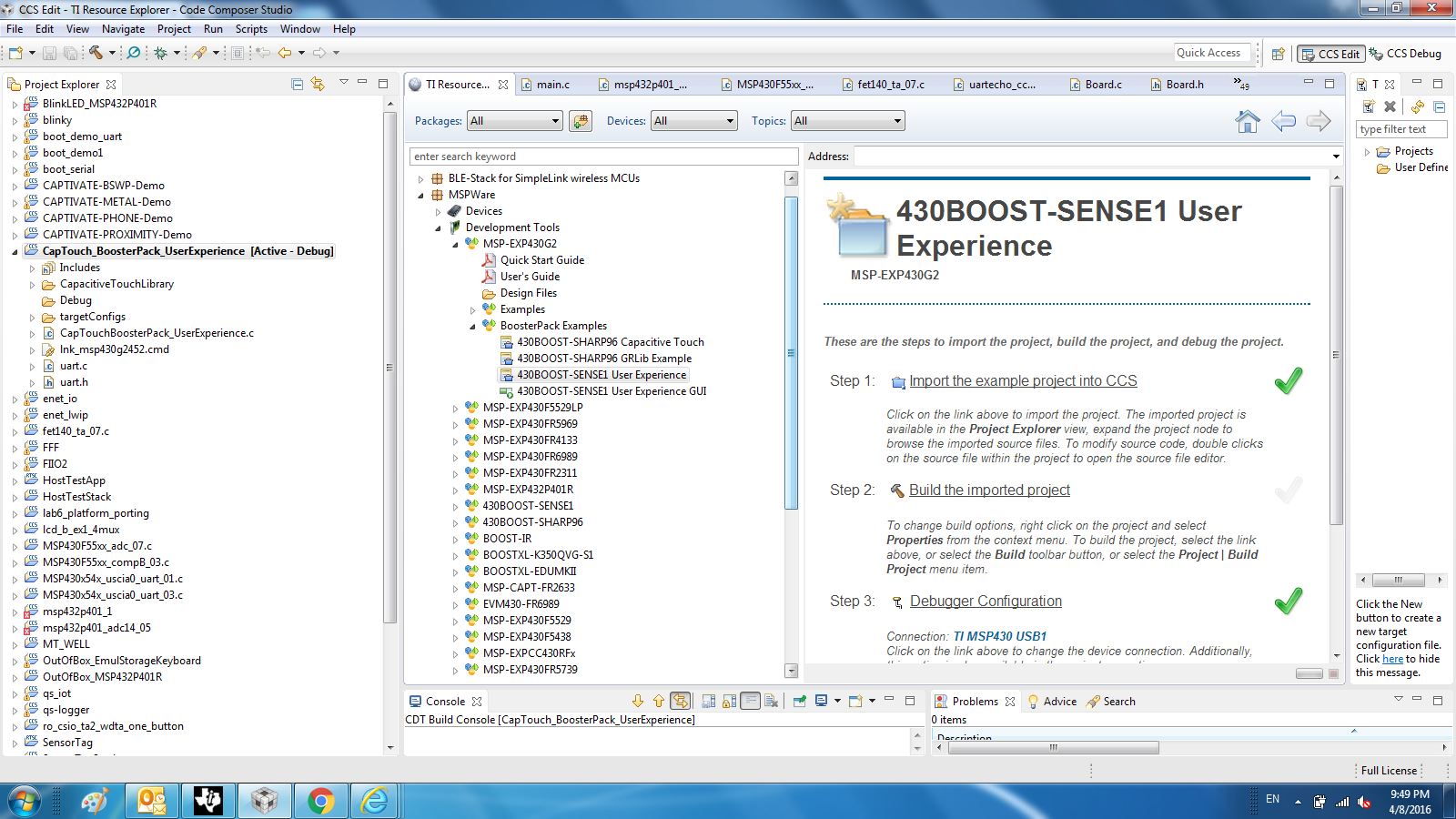Go to Resource Explorer home page

click(1248, 121)
